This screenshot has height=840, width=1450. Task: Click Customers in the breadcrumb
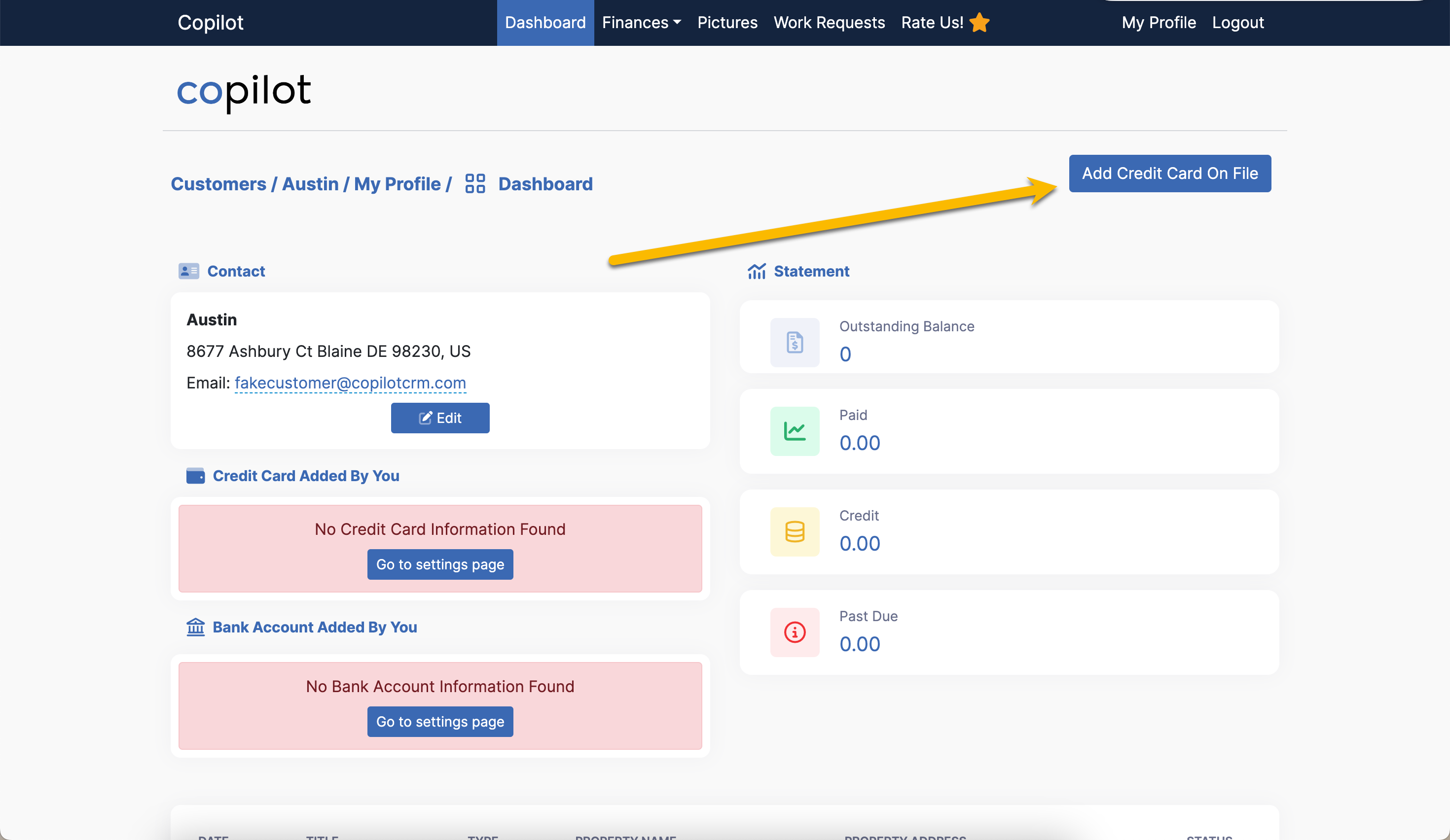tap(218, 184)
